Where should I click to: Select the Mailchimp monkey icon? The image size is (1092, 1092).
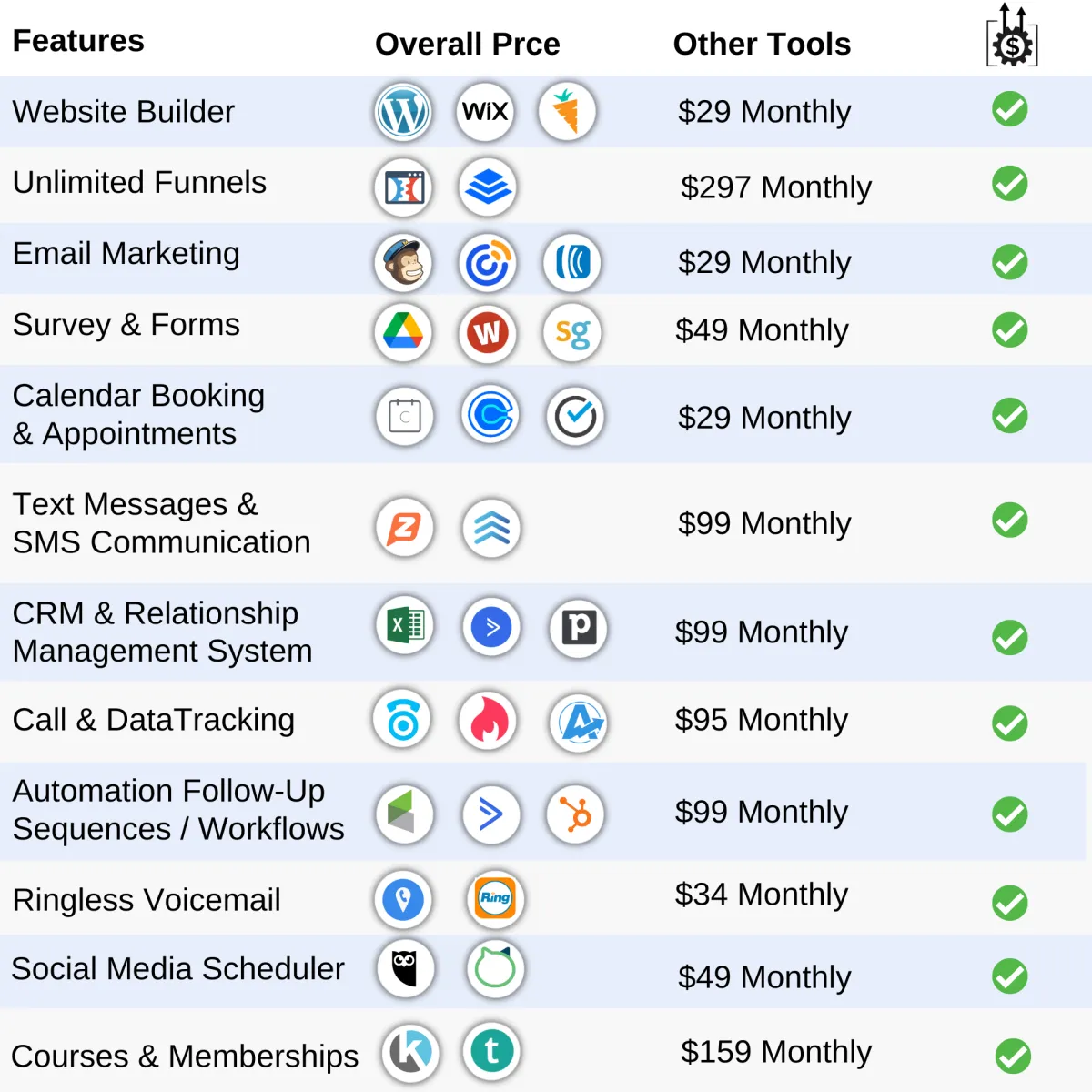(403, 263)
